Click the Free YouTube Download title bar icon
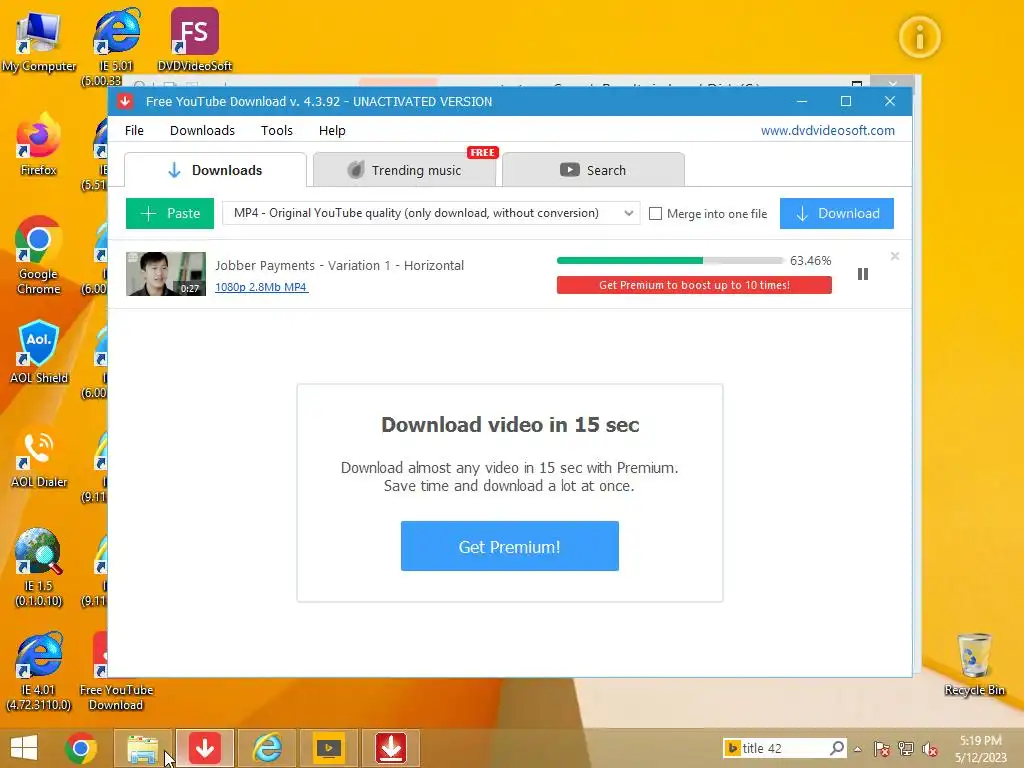Viewport: 1024px width, 768px height. pyautogui.click(x=125, y=101)
